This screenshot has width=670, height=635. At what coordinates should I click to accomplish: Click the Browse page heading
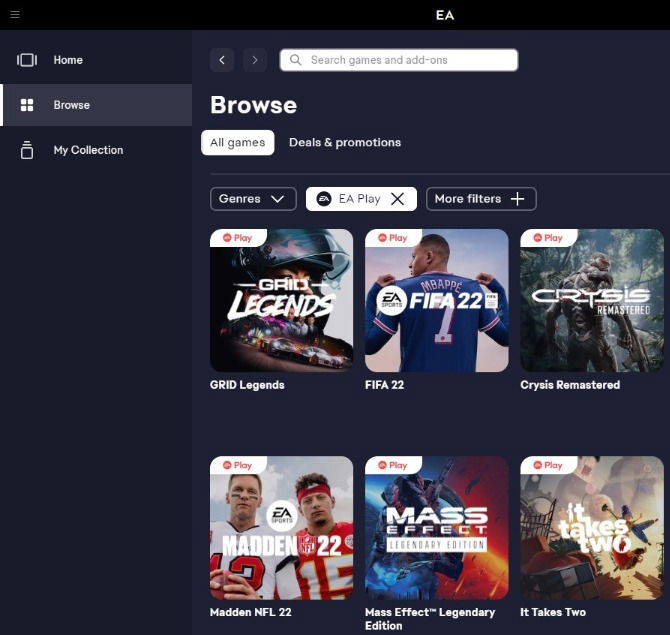[x=253, y=105]
